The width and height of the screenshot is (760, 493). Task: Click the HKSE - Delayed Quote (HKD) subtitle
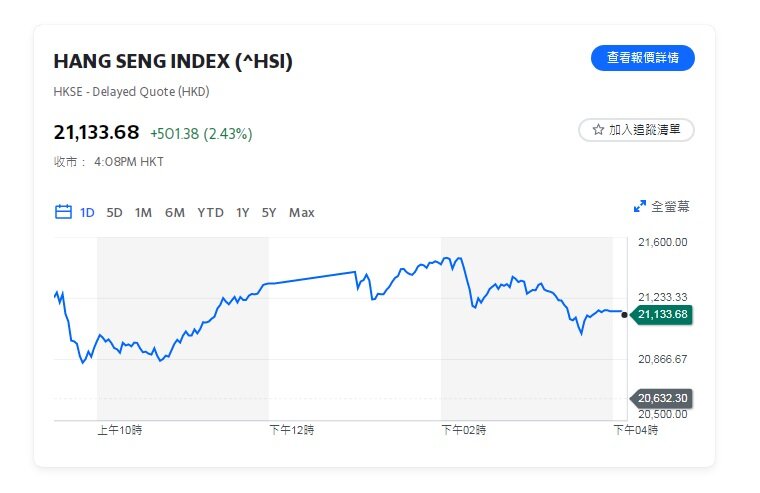click(x=131, y=92)
